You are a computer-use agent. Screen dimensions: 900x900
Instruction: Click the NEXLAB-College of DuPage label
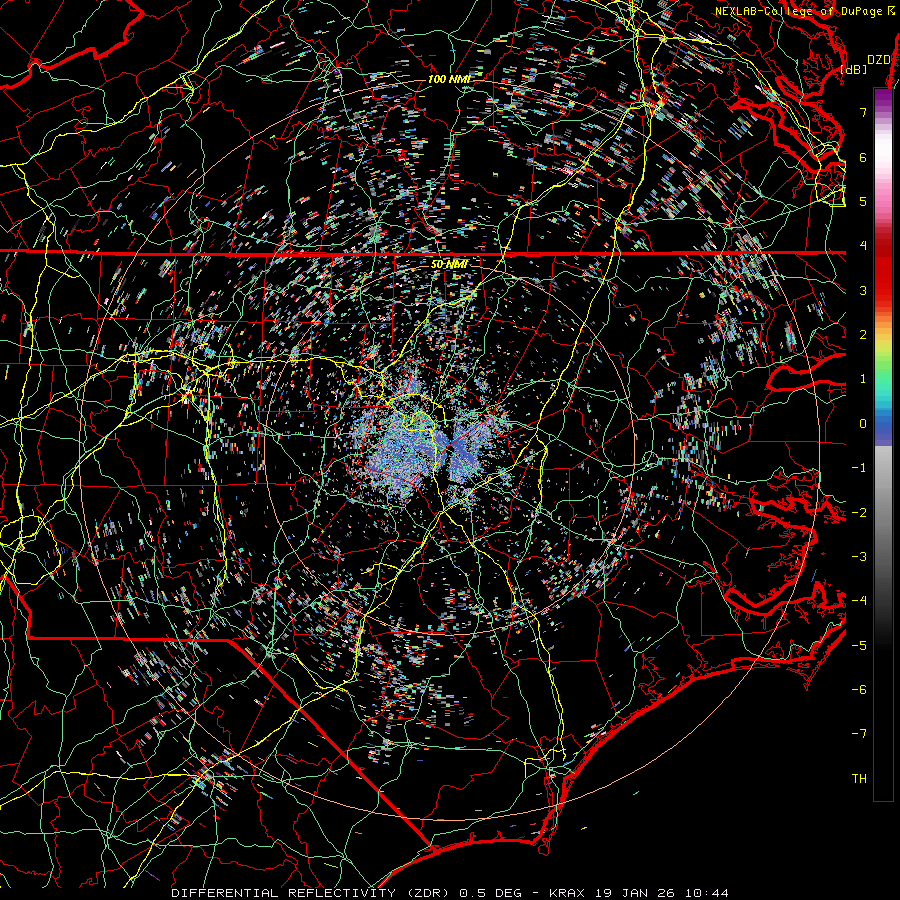pos(798,11)
